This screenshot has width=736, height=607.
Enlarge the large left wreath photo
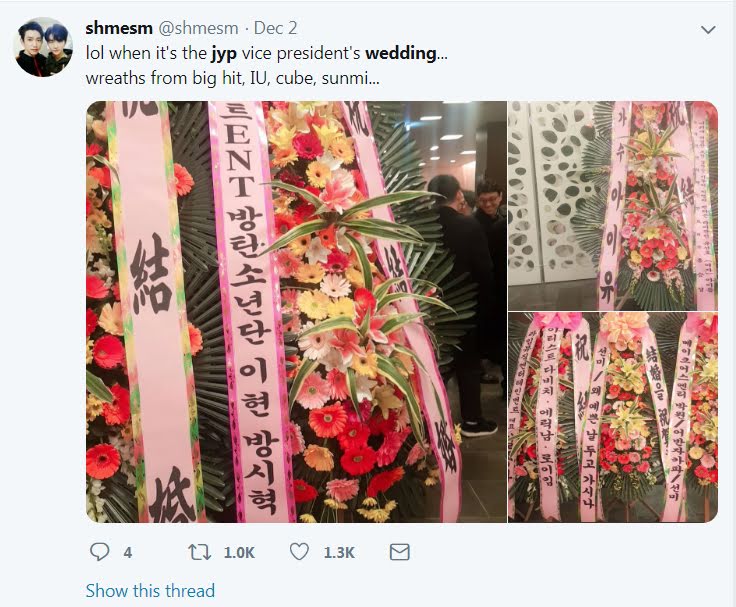(296, 312)
